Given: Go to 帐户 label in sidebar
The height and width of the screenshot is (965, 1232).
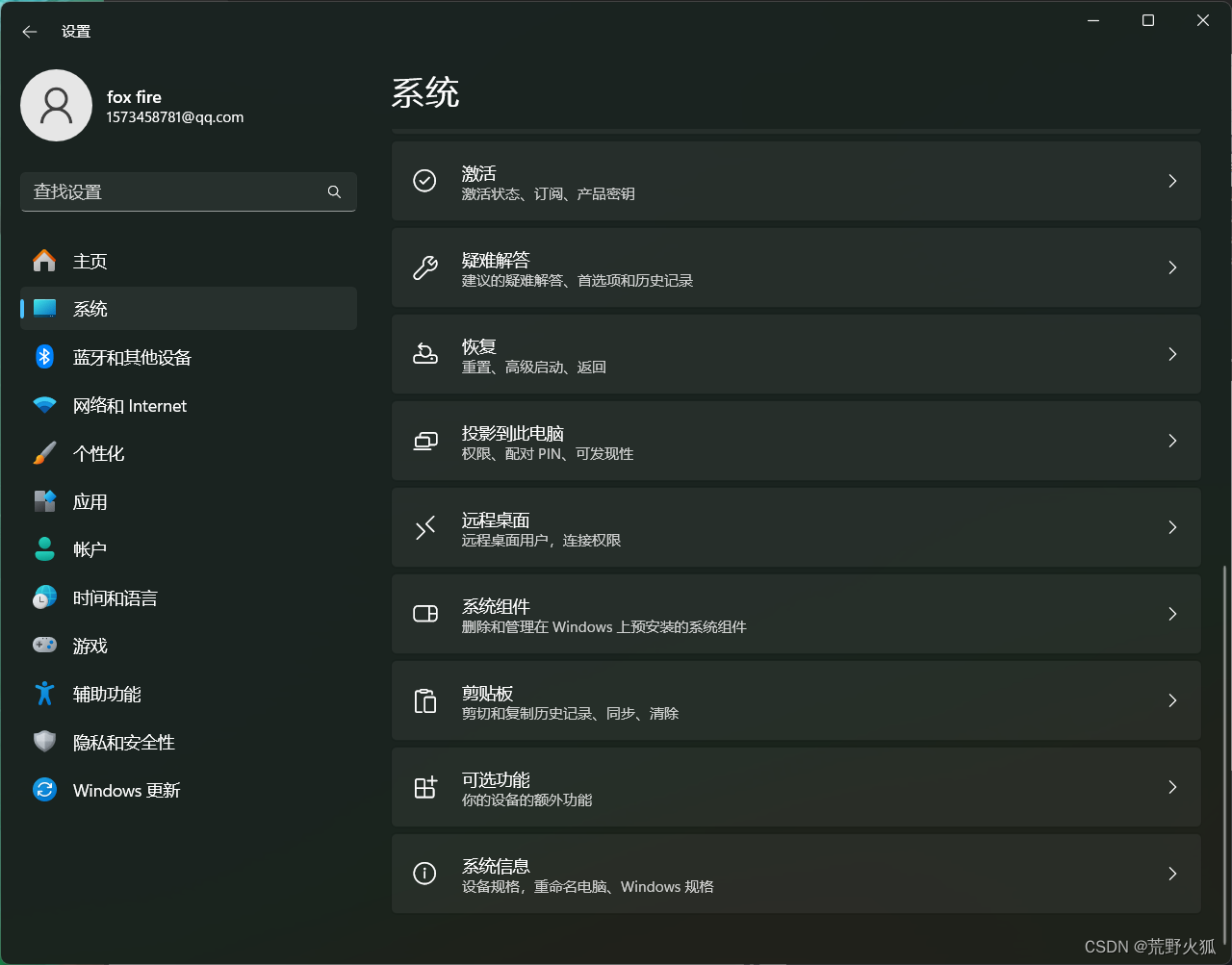Looking at the screenshot, I should click(x=90, y=549).
